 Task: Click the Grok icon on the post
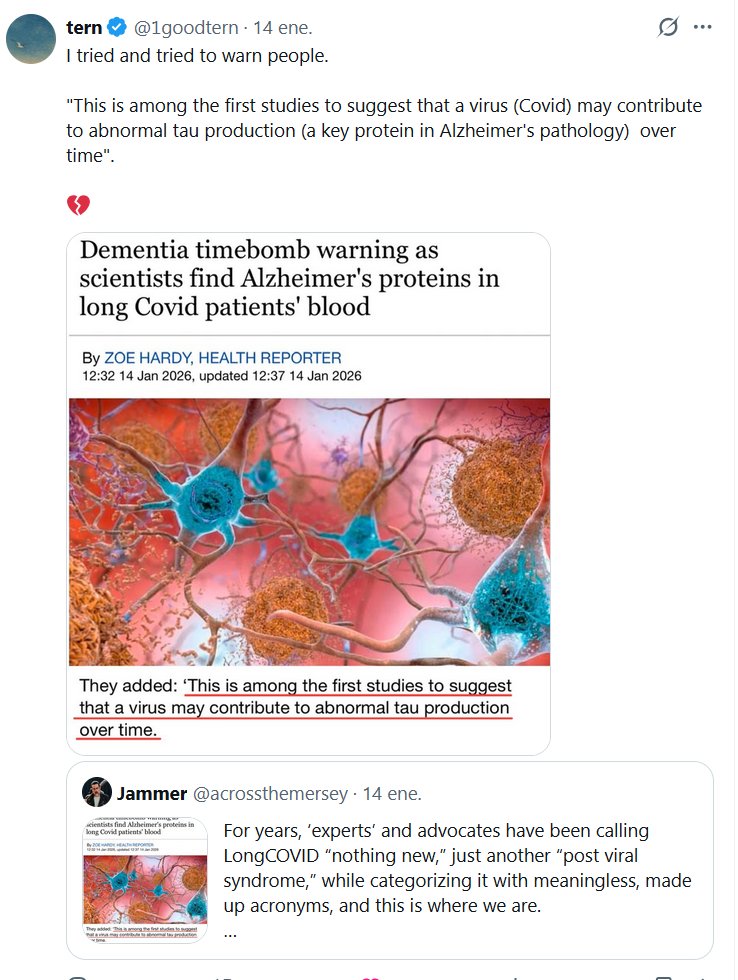coord(668,28)
